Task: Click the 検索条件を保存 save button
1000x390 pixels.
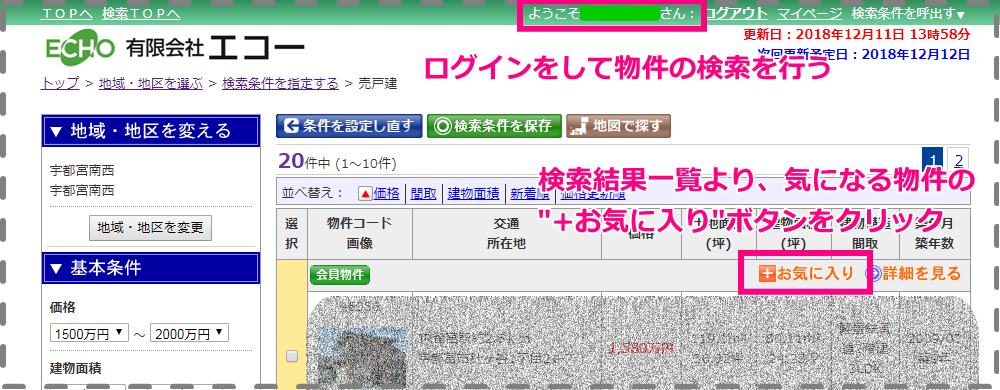Action: tap(494, 126)
